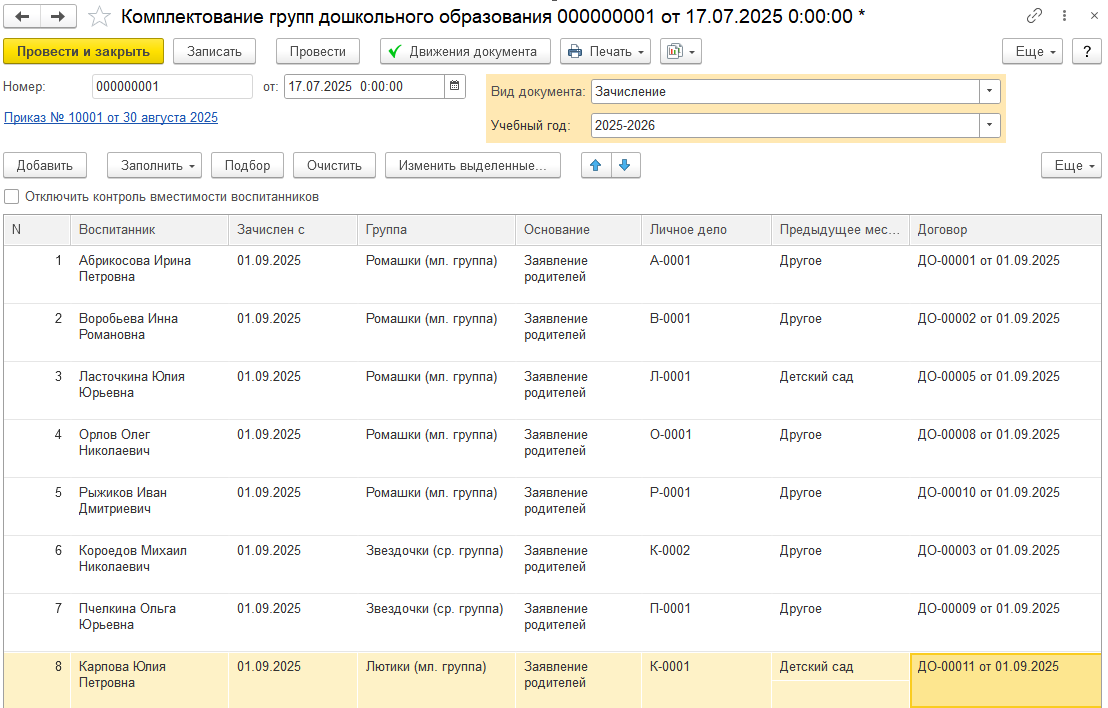This screenshot has height=708, width=1108.
Task: Open calendar picker for document date
Action: click(x=456, y=87)
